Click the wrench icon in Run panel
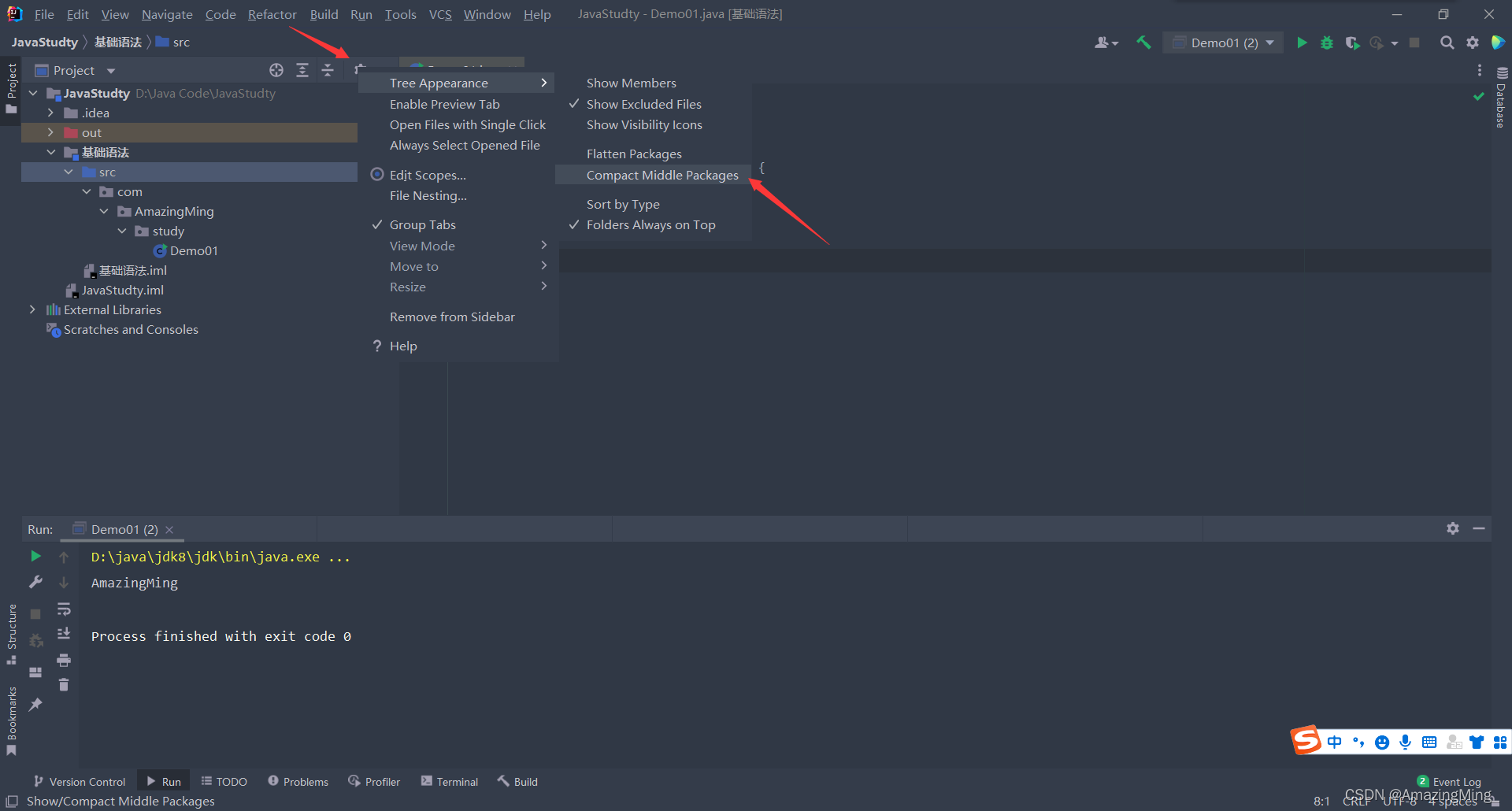Image resolution: width=1512 pixels, height=811 pixels. (35, 582)
